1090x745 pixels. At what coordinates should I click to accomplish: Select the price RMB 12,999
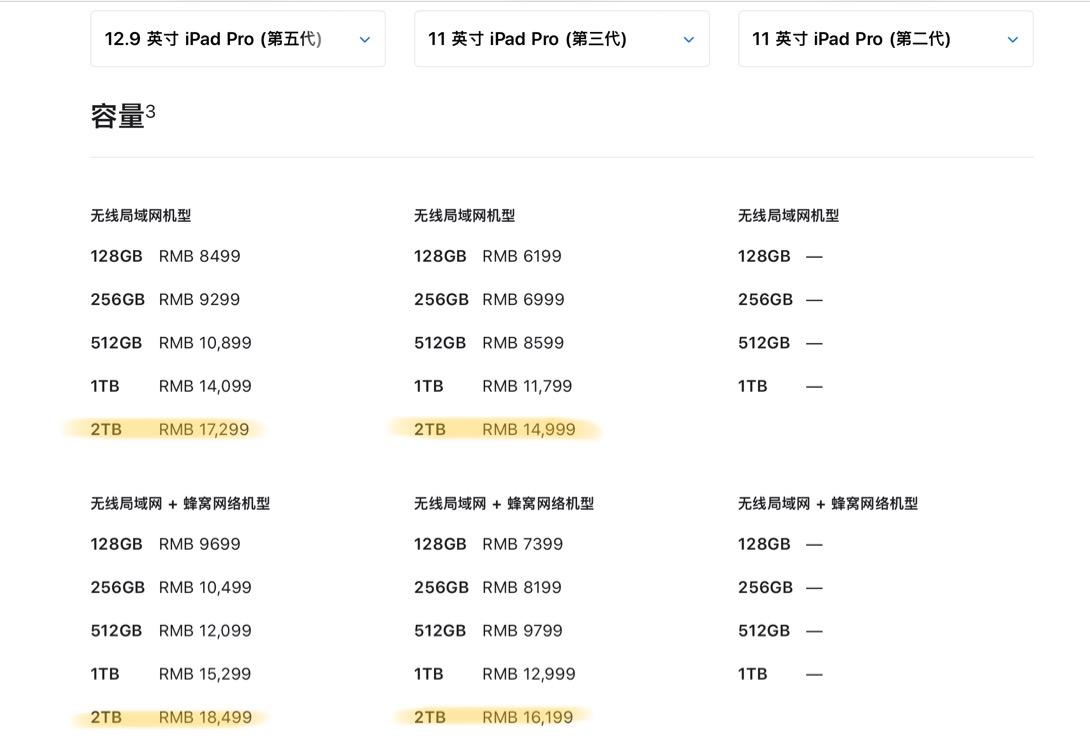tap(529, 673)
